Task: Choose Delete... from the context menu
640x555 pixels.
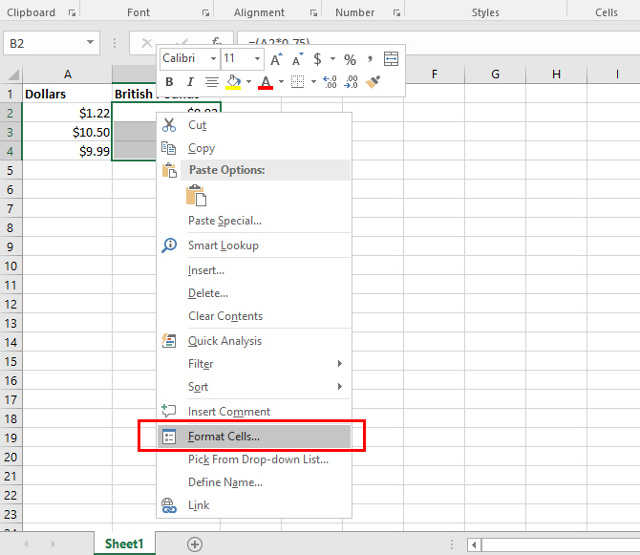Action: click(x=254, y=293)
